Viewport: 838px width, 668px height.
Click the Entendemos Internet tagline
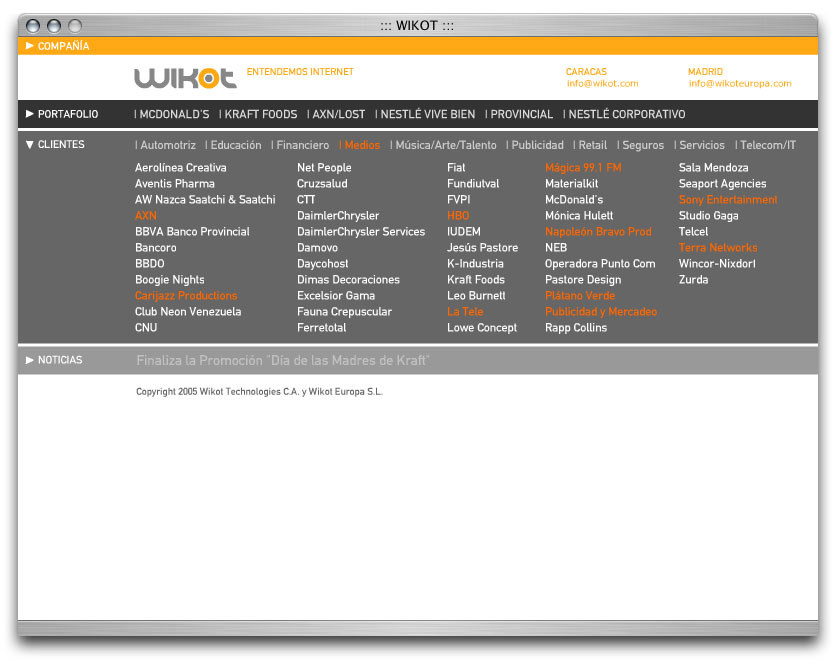click(300, 72)
